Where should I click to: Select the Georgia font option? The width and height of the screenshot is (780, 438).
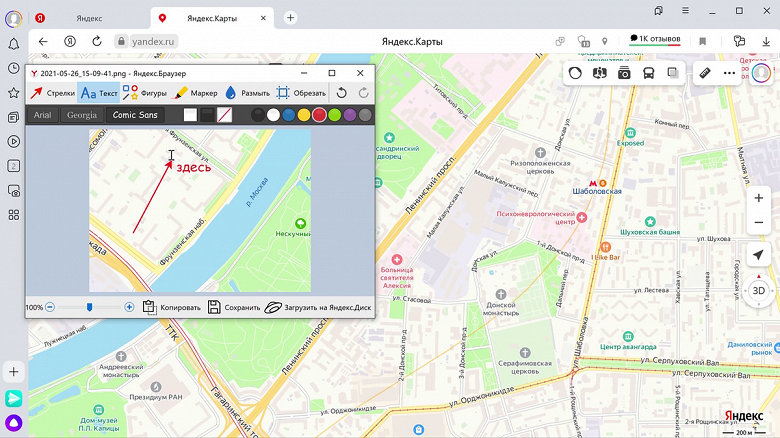(x=82, y=115)
